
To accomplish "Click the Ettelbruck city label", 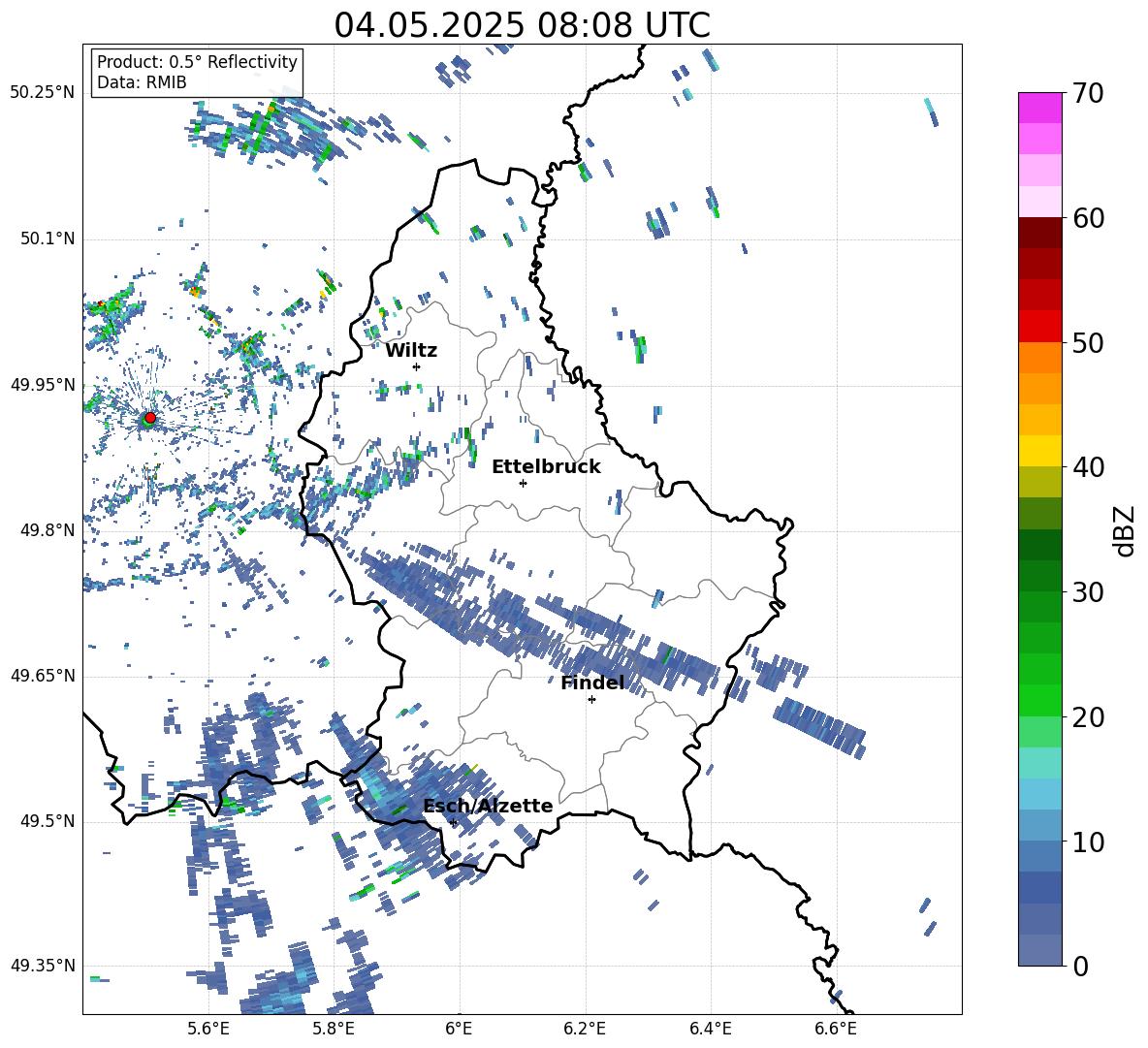I will tap(546, 467).
